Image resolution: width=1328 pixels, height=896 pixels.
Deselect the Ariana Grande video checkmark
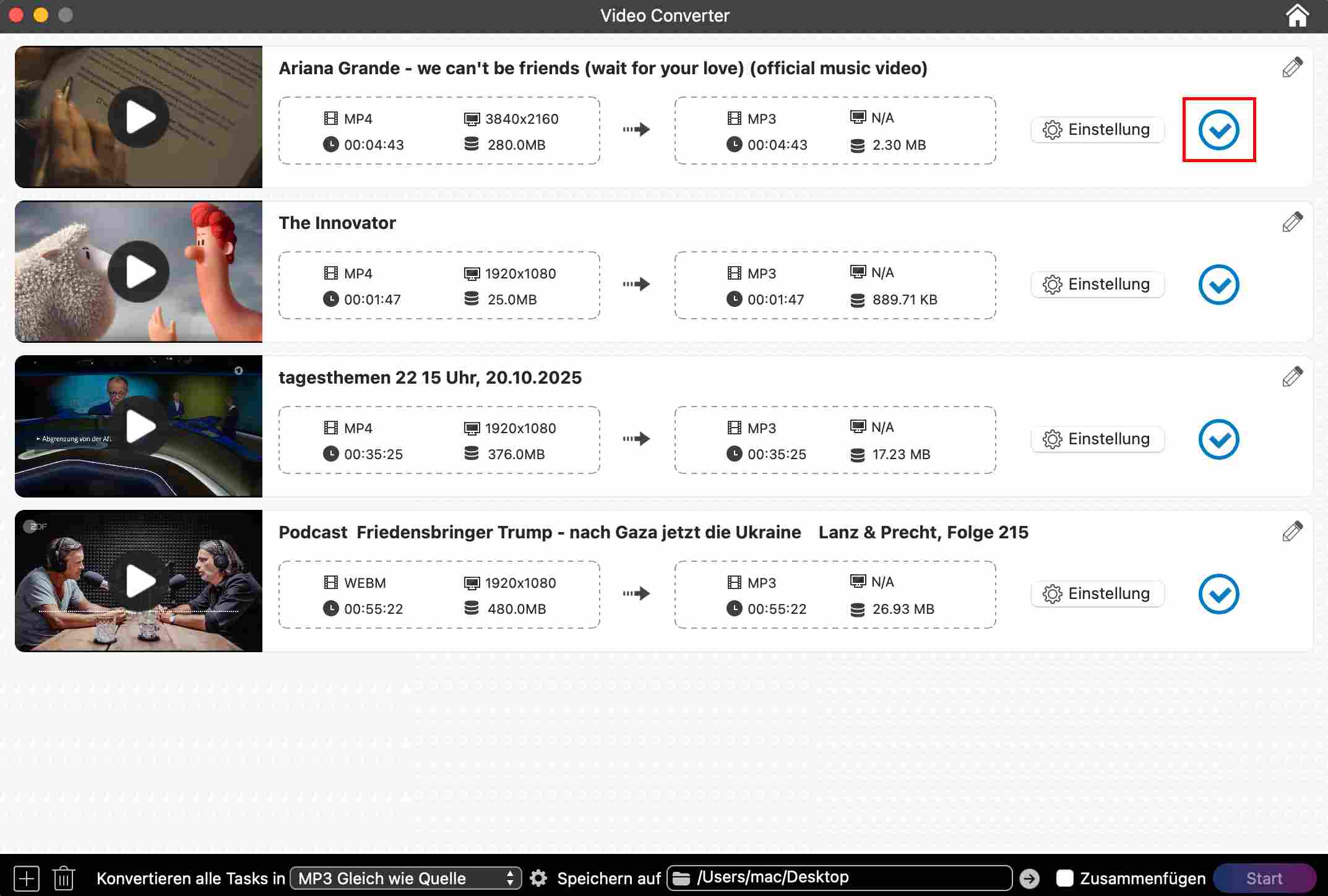tap(1218, 130)
